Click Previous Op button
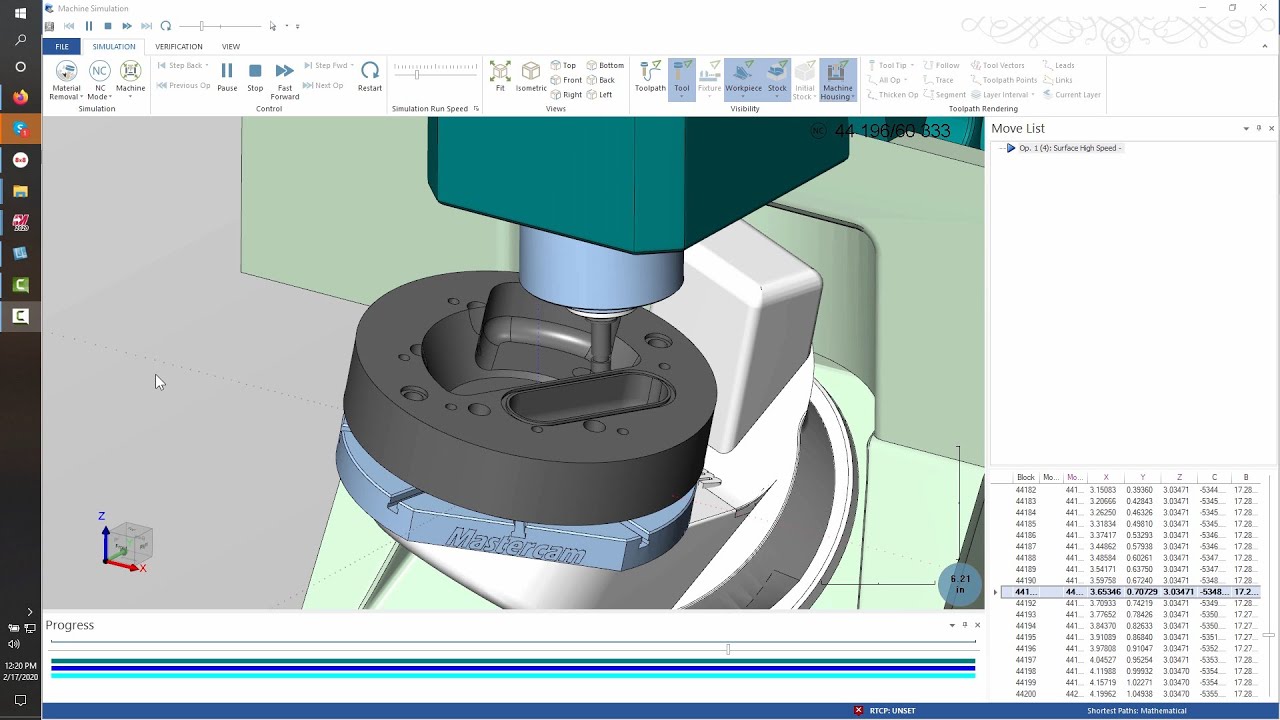The height and width of the screenshot is (720, 1280). tap(183, 85)
